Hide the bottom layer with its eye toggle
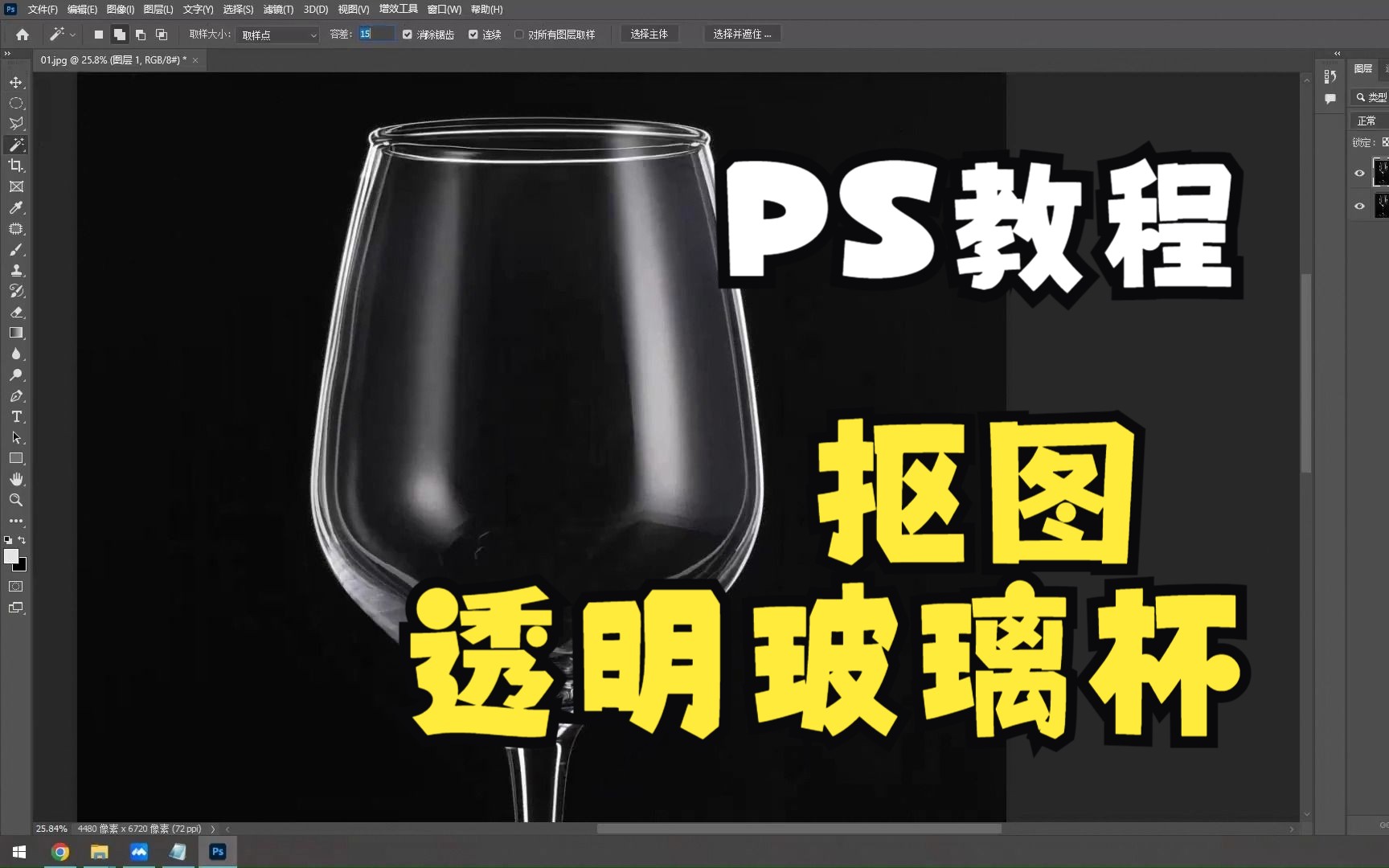The image size is (1389, 868). [1359, 206]
